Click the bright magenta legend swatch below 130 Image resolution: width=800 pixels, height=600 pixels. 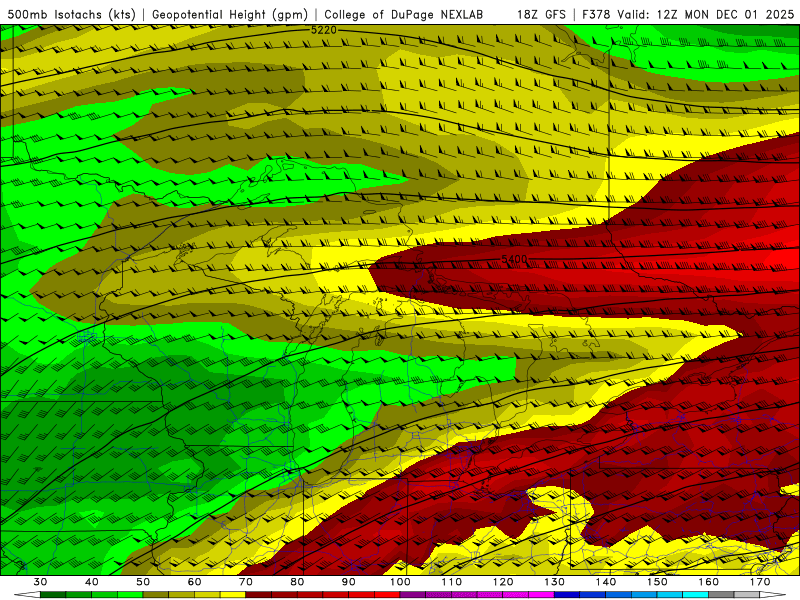click(x=541, y=595)
